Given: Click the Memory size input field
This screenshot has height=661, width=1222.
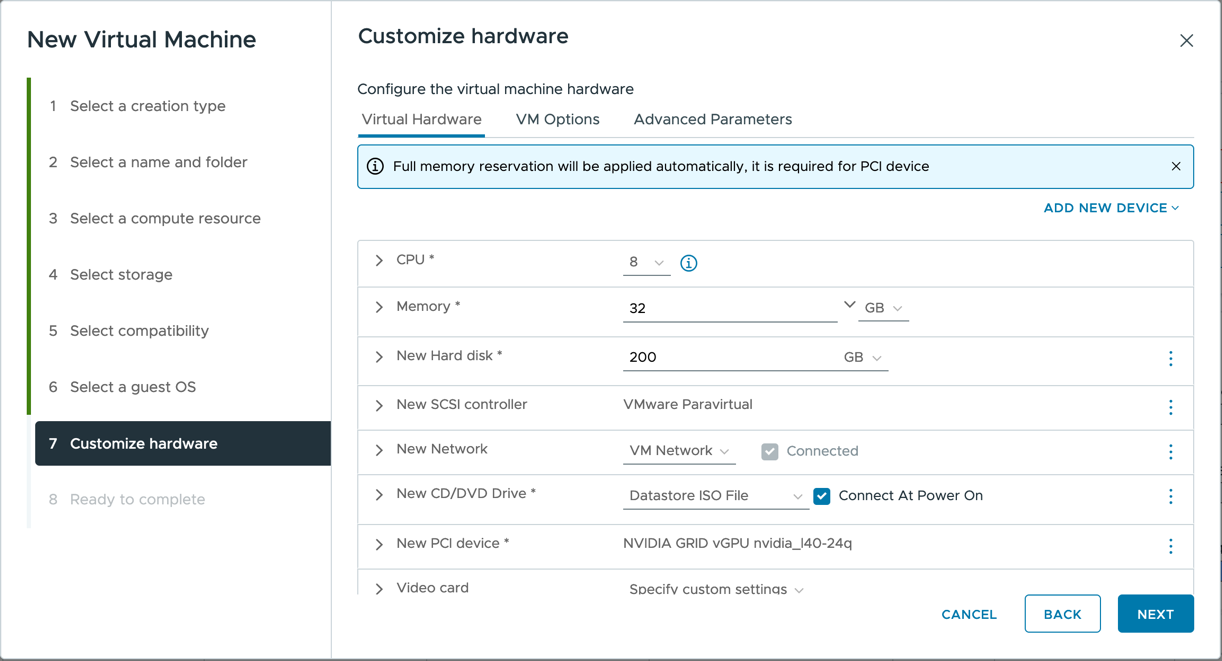Looking at the screenshot, I should (729, 309).
